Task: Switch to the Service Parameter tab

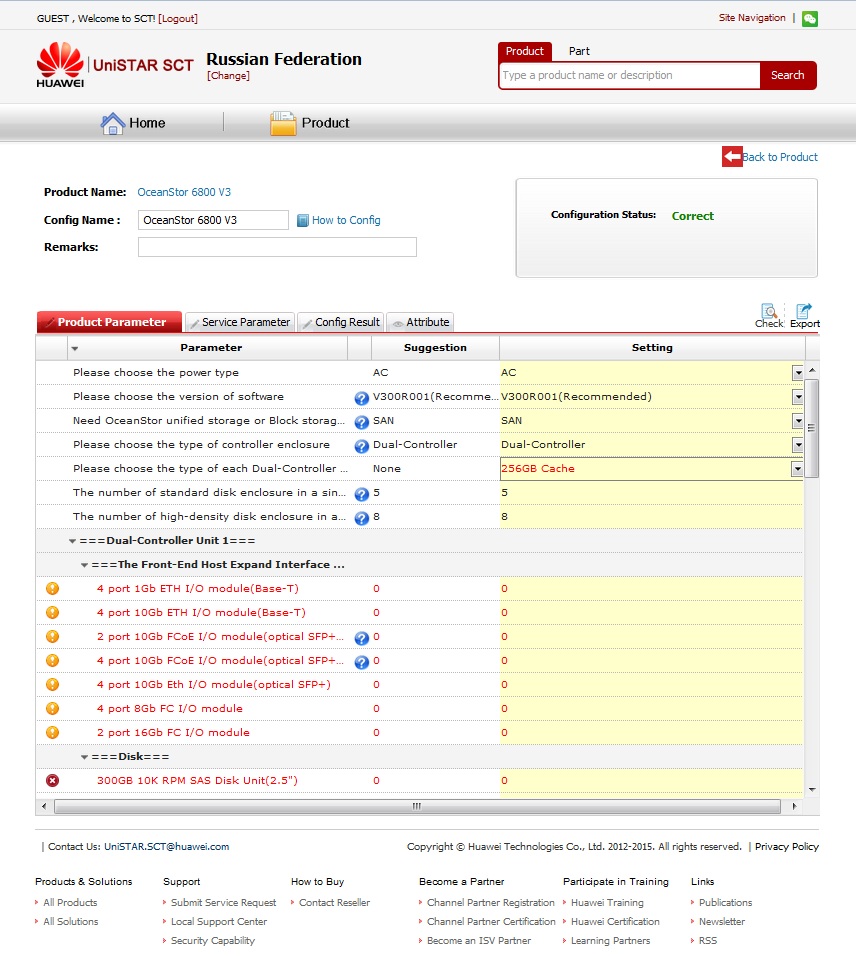Action: (x=240, y=322)
